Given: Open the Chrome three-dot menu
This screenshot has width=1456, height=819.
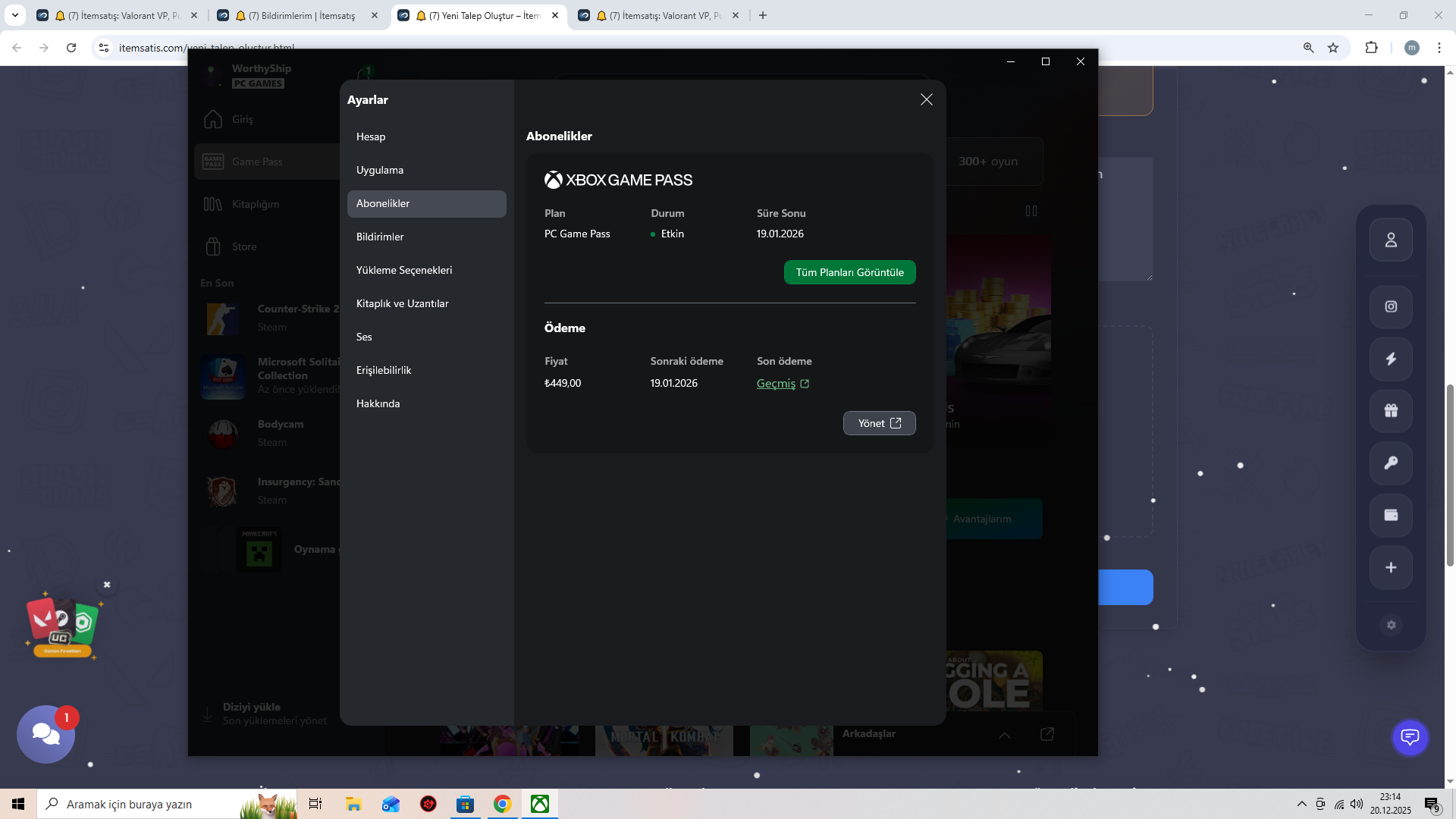Looking at the screenshot, I should [1439, 48].
